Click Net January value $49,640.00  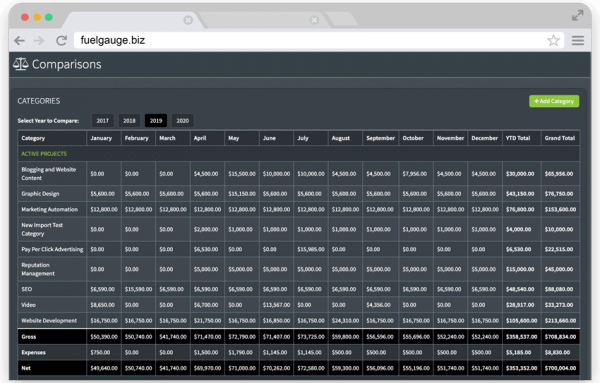pos(104,368)
